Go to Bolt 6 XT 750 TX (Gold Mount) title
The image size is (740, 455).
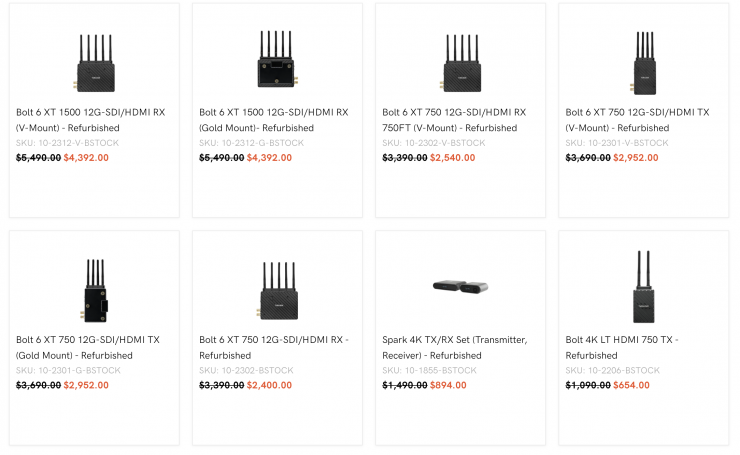click(x=89, y=347)
